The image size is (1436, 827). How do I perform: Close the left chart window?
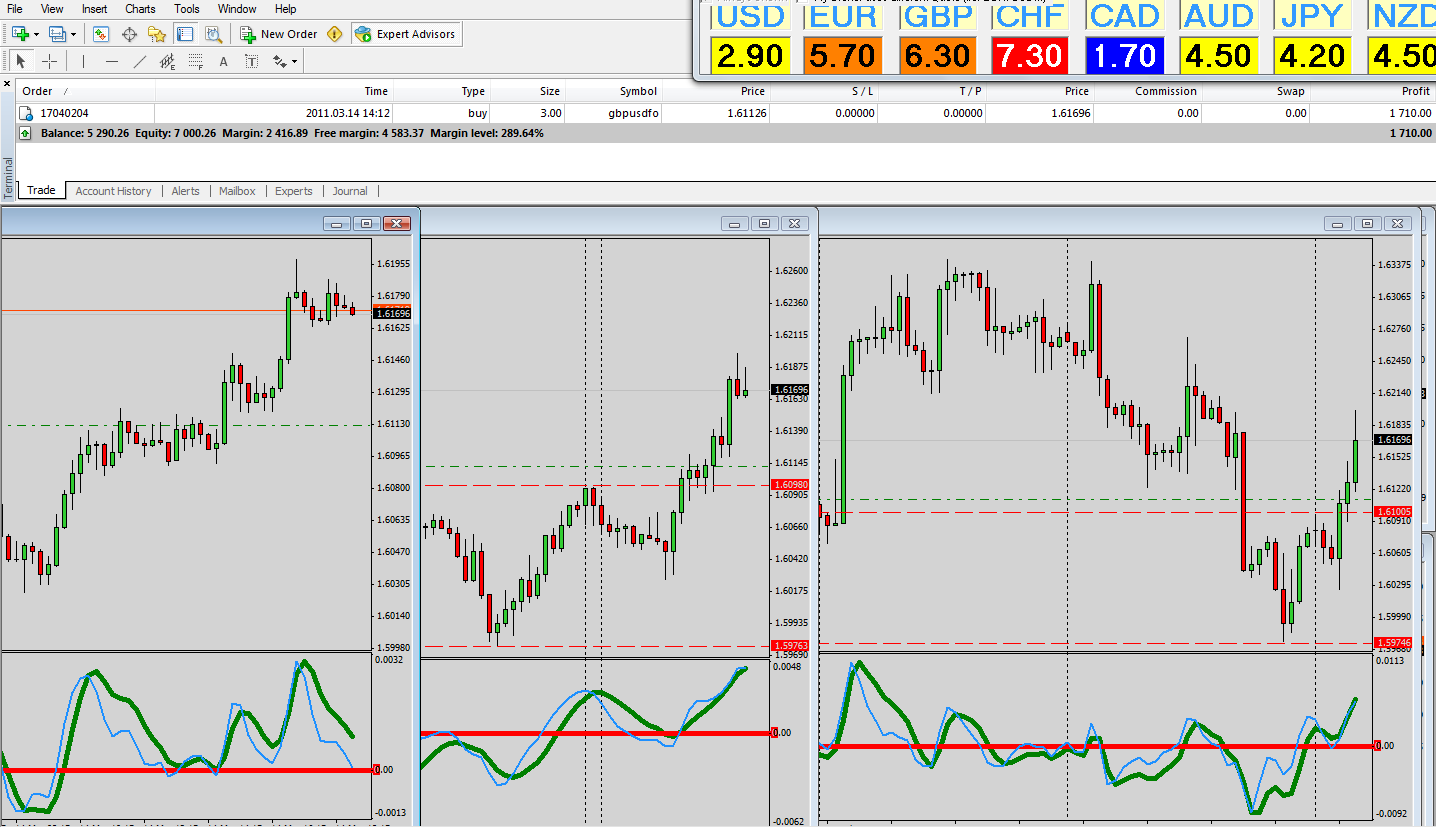point(397,224)
